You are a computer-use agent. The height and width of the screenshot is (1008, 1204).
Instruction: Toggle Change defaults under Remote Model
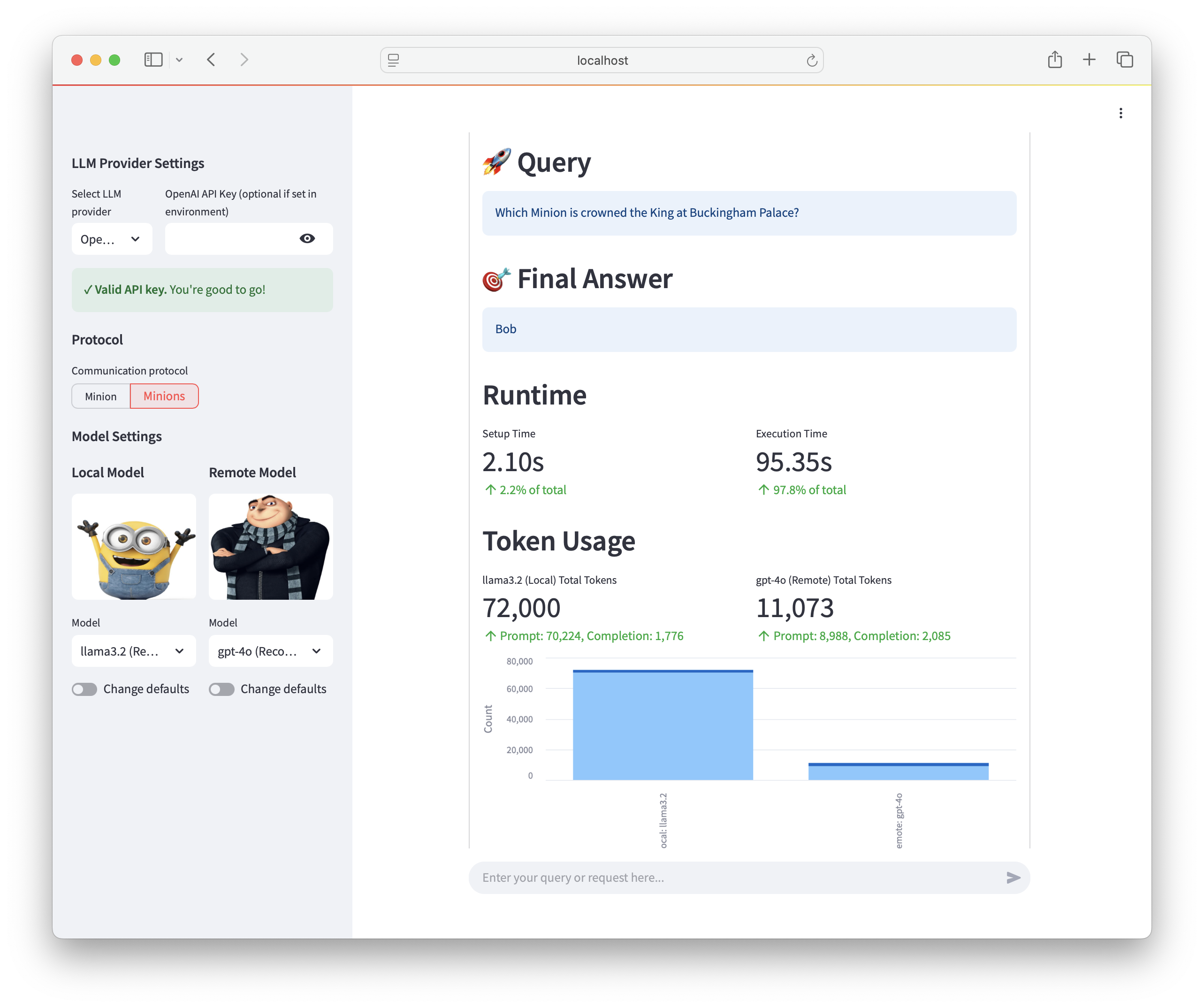[x=222, y=688]
